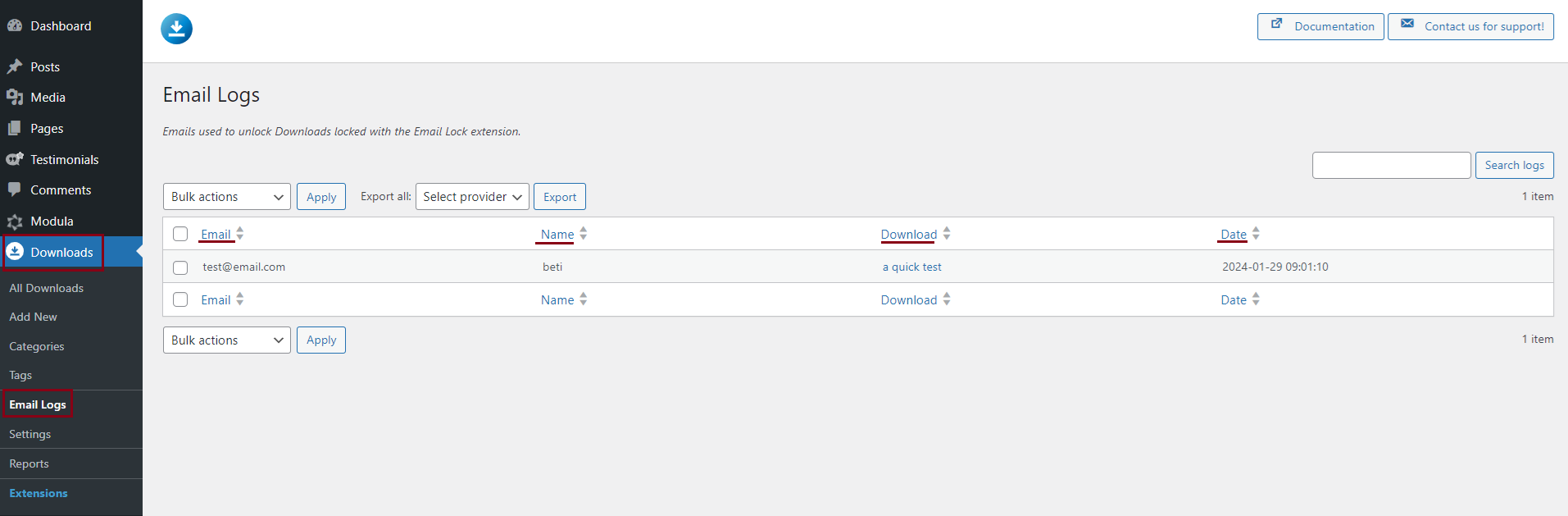Click the Posts pushpin icon
The width and height of the screenshot is (1568, 516).
(15, 66)
